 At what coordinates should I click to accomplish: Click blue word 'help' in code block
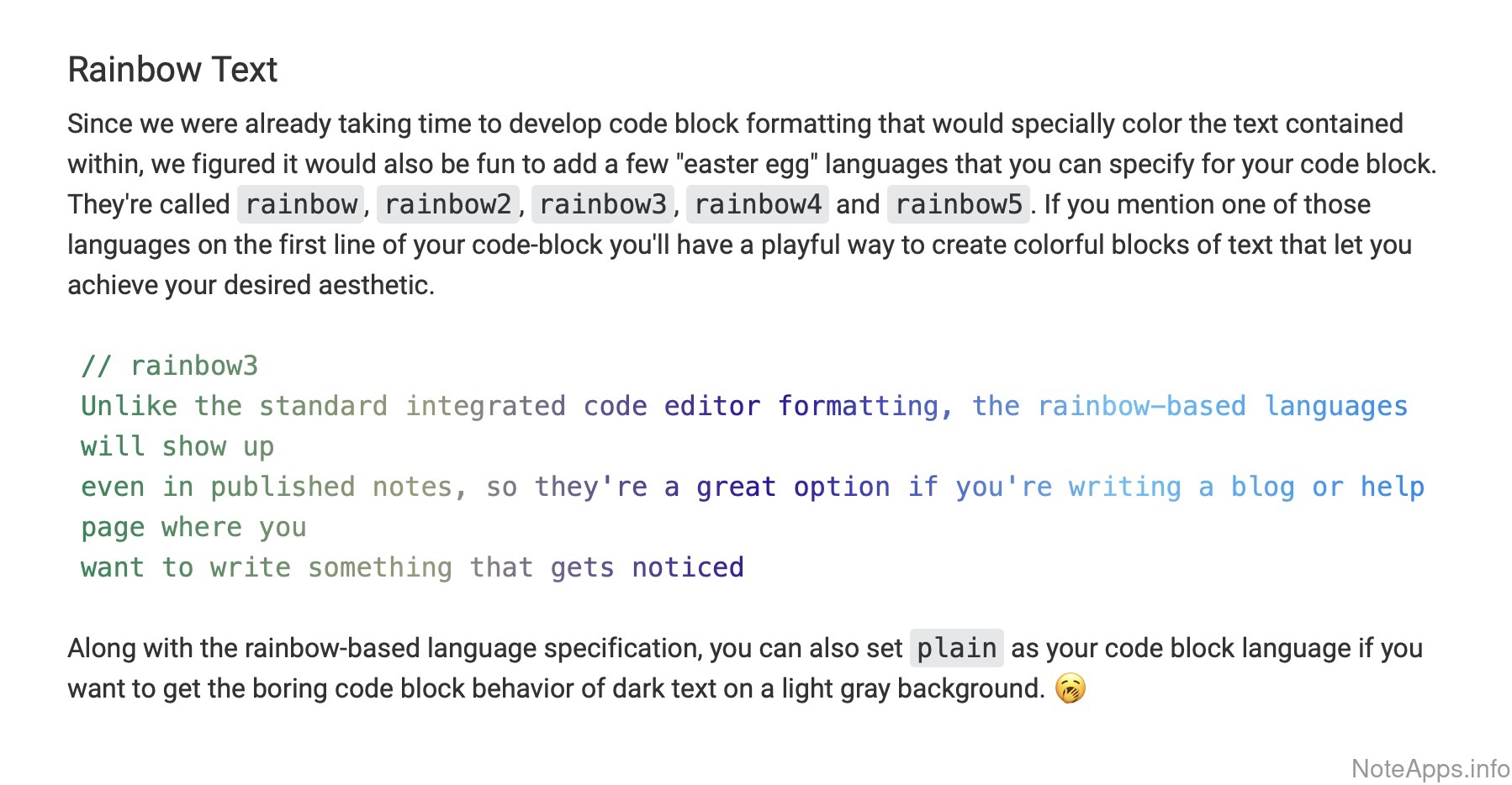[1392, 487]
